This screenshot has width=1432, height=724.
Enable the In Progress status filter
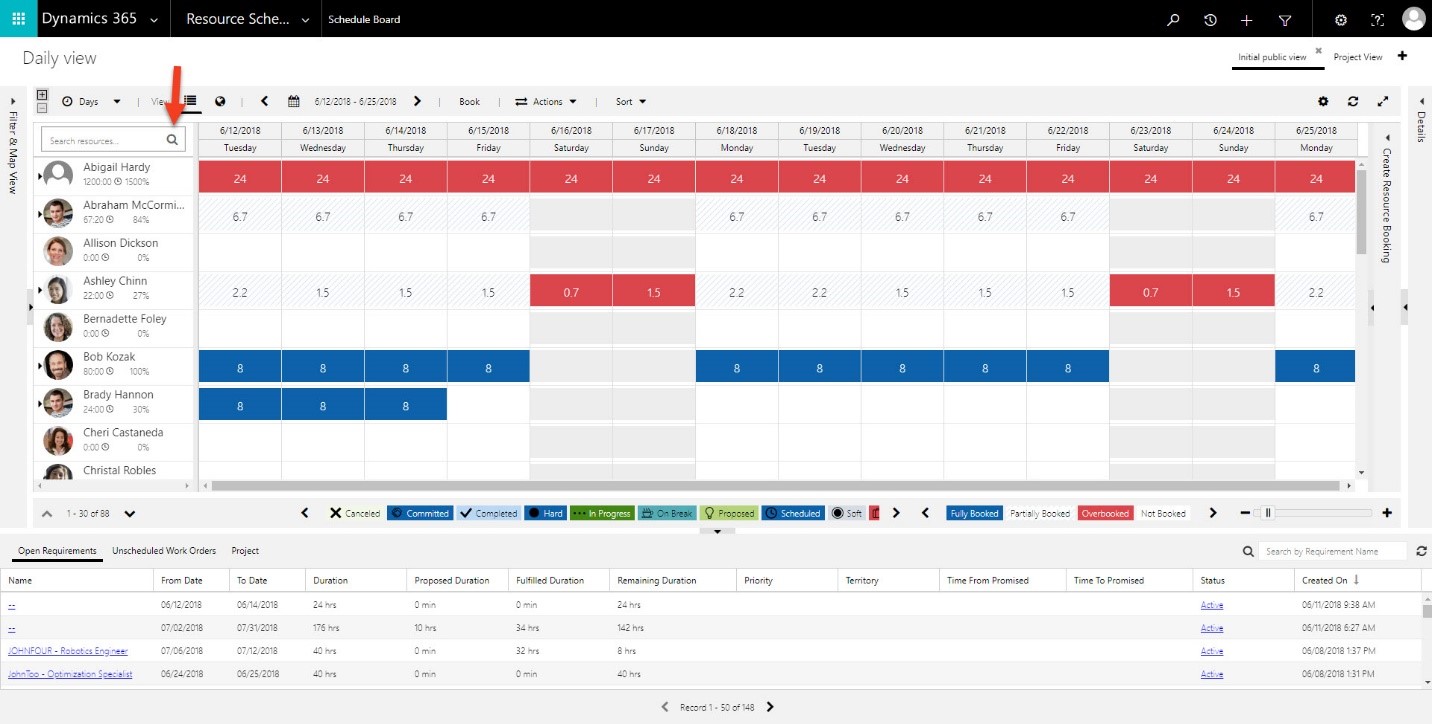click(x=602, y=512)
